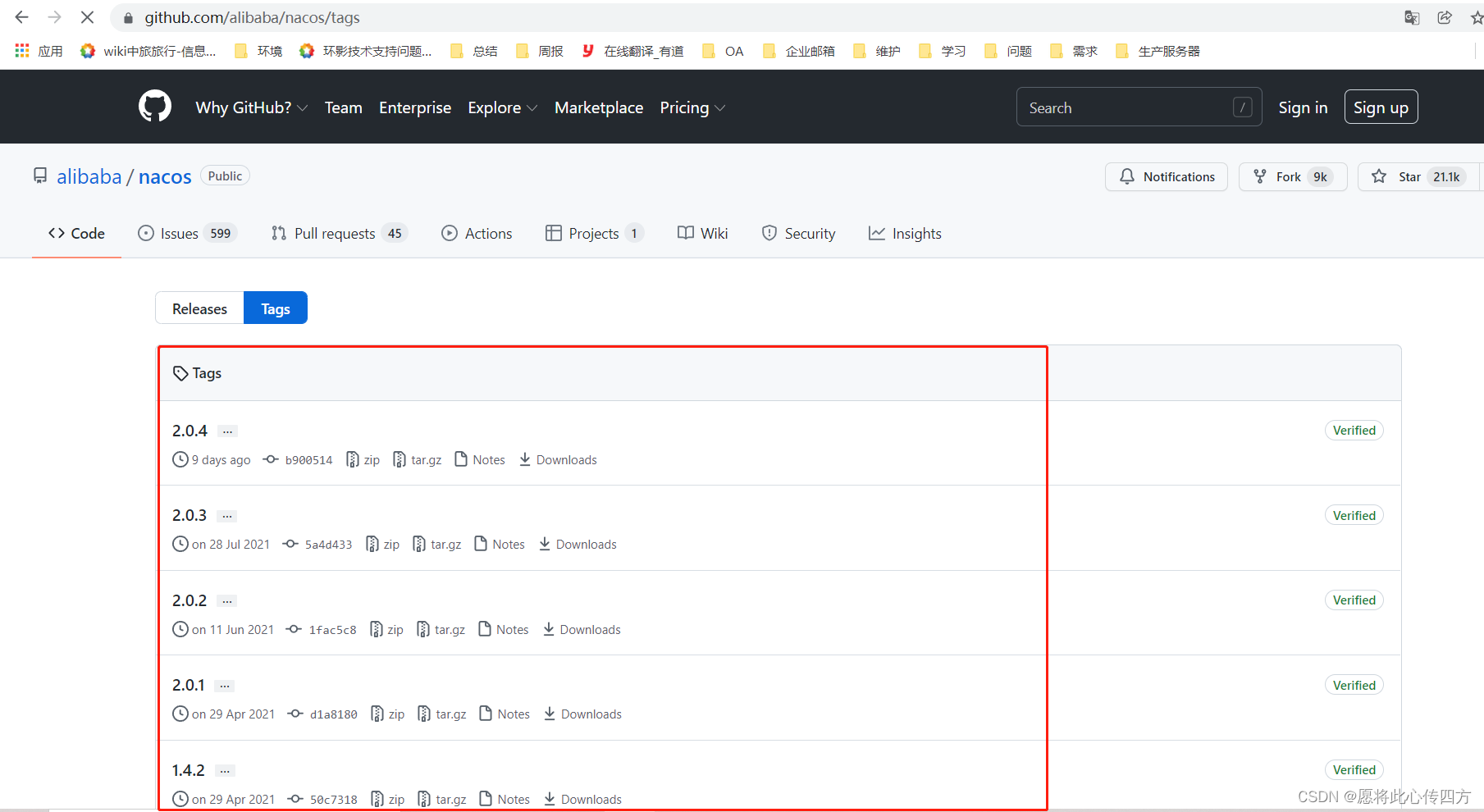Open tag 1.4.2 title link

click(x=188, y=770)
